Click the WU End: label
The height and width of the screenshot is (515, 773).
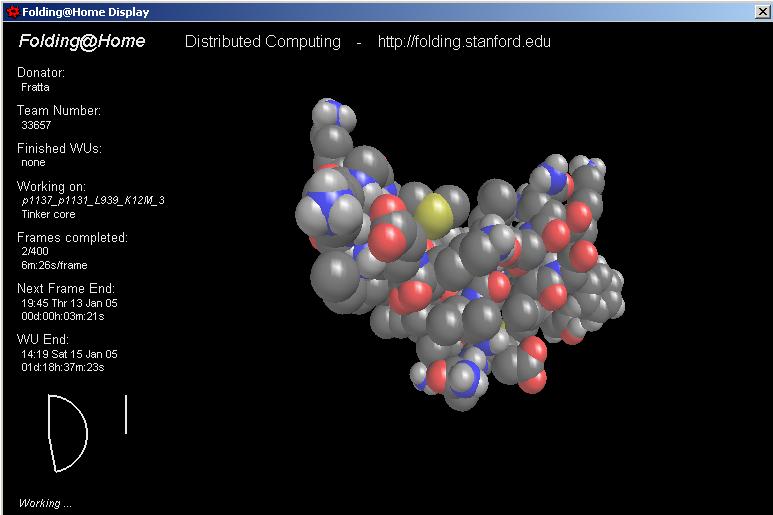pyautogui.click(x=43, y=339)
